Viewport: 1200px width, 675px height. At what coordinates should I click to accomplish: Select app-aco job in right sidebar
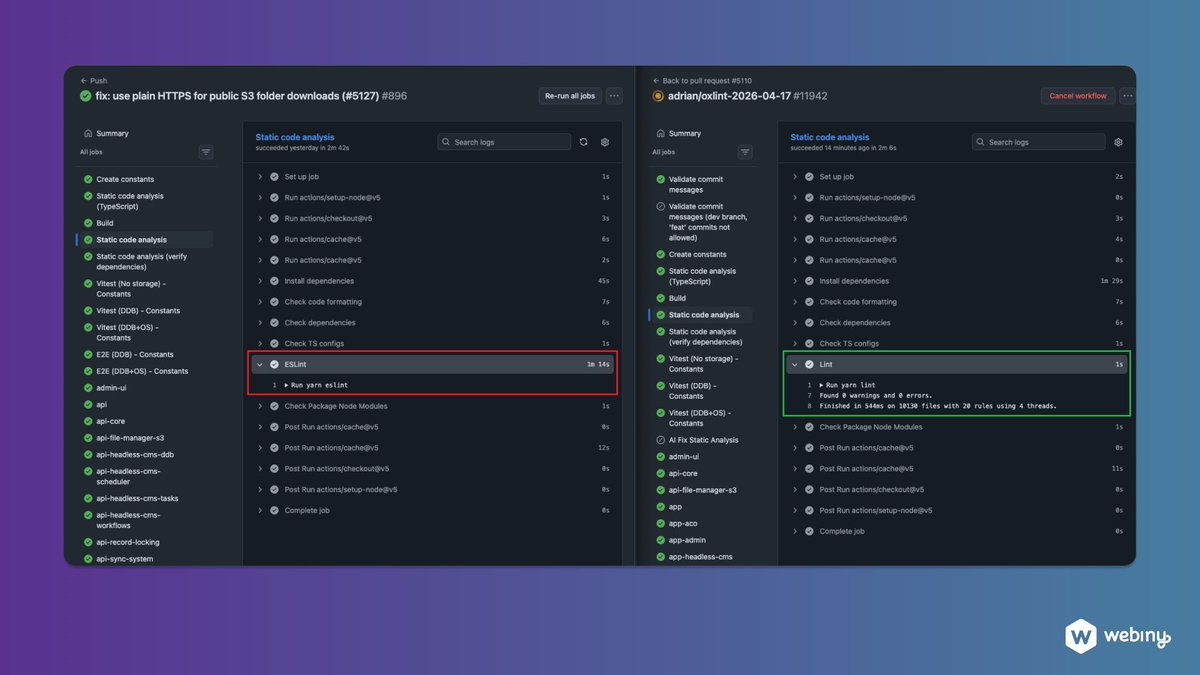click(x=683, y=523)
